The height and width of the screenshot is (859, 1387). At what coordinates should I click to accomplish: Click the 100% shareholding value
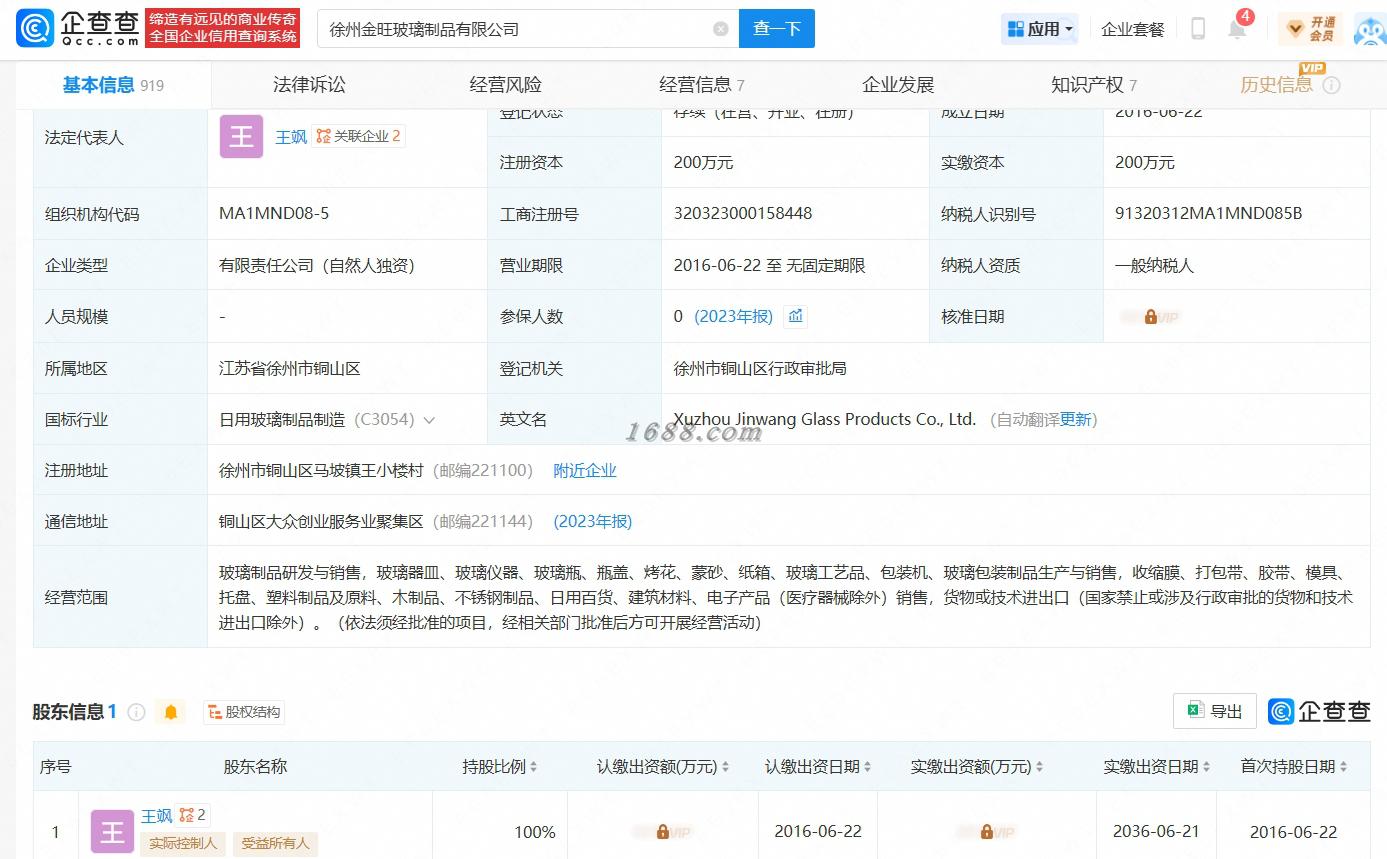pyautogui.click(x=535, y=832)
